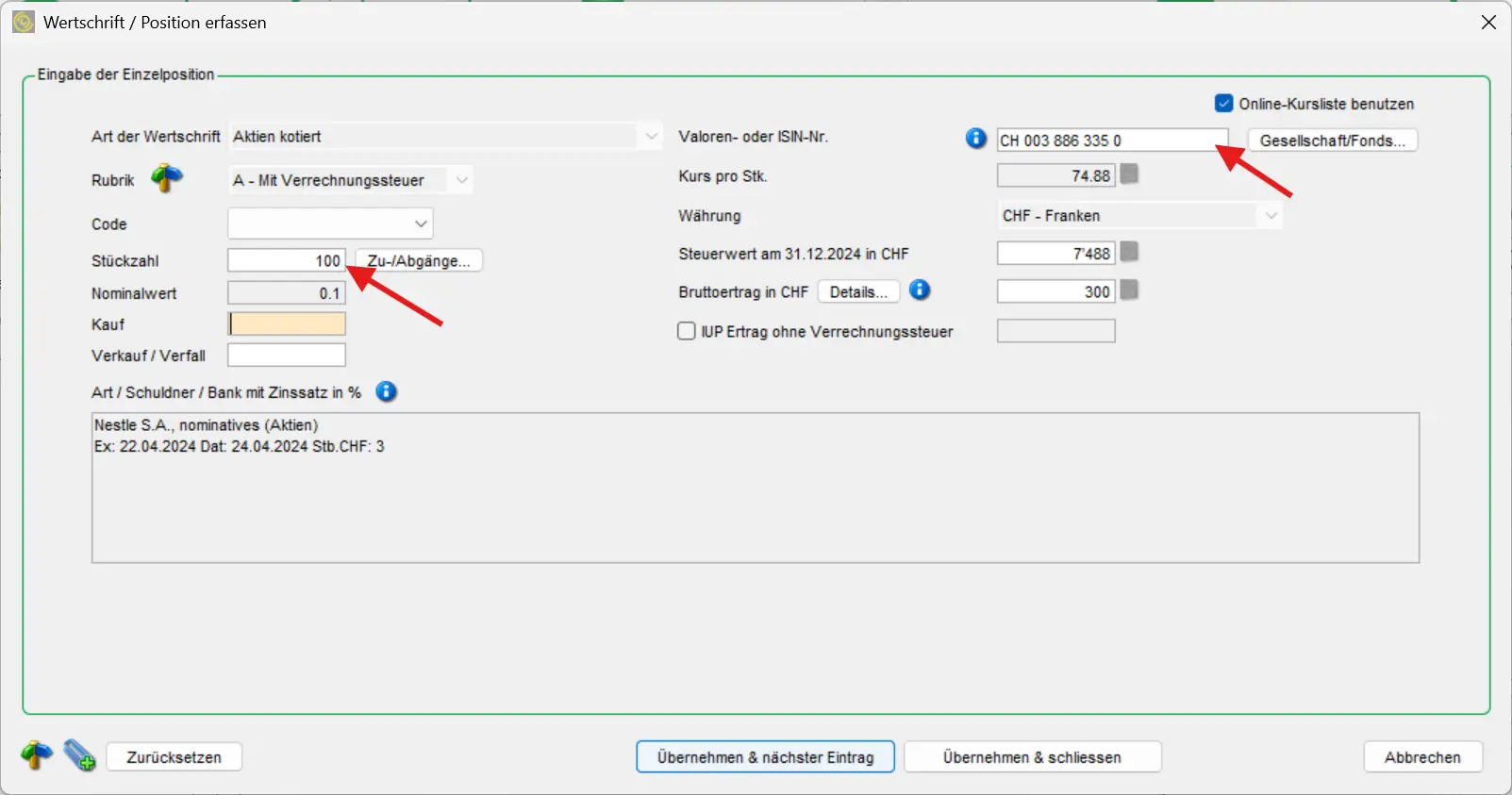Click the umbrella icon in bottom left corner
This screenshot has width=1512, height=795.
tap(37, 755)
